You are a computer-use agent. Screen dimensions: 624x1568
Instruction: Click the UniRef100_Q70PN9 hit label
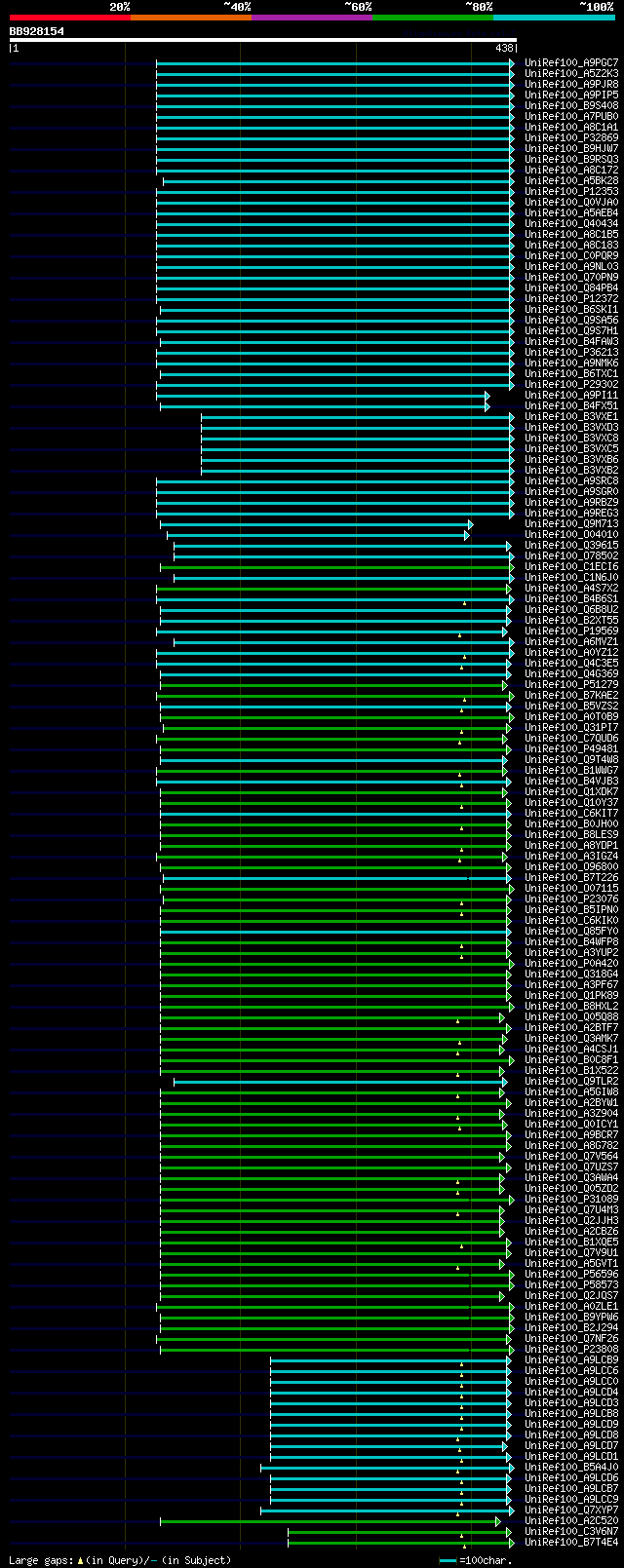tap(571, 278)
